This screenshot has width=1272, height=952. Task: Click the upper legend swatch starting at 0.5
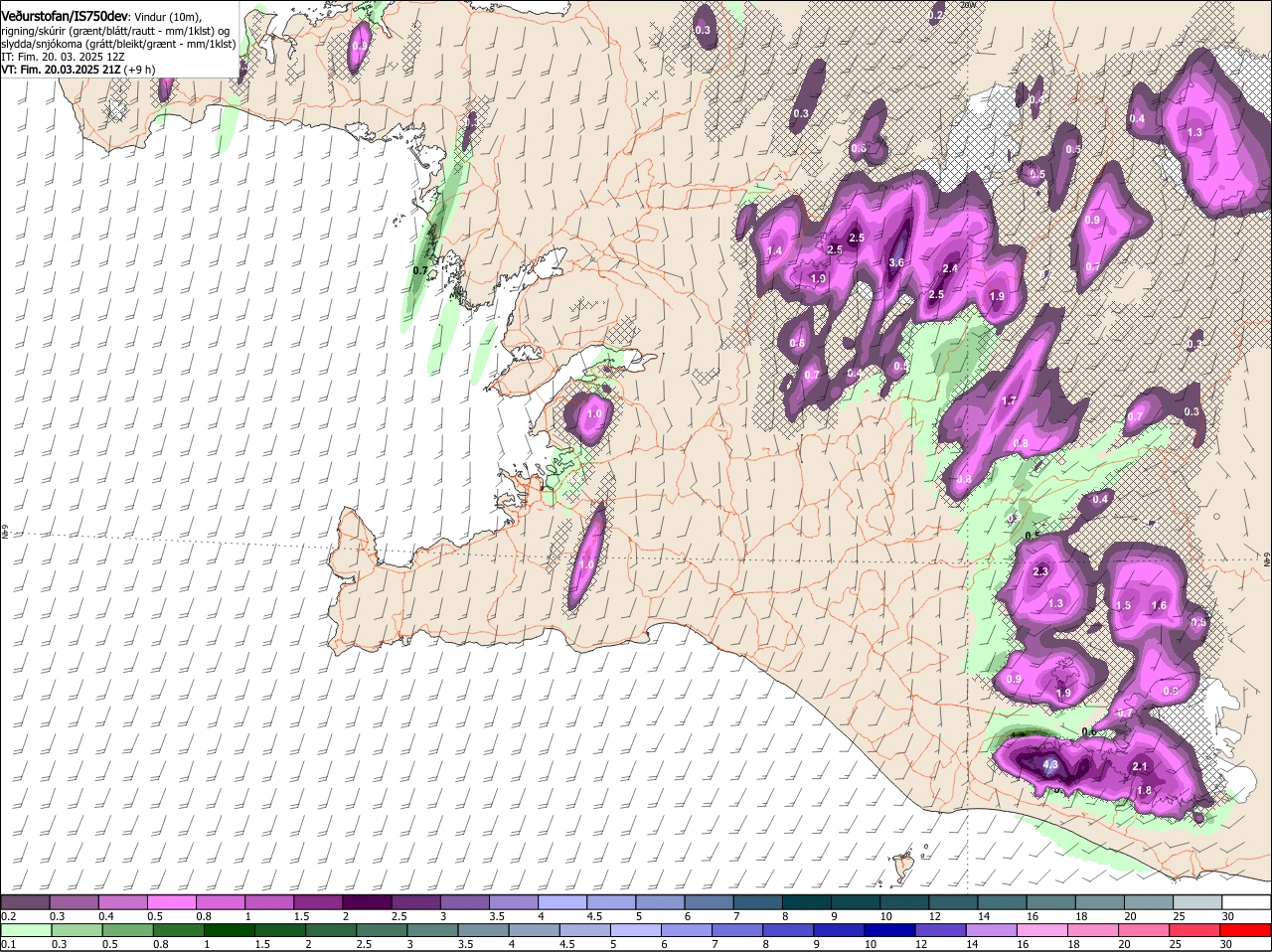click(172, 901)
